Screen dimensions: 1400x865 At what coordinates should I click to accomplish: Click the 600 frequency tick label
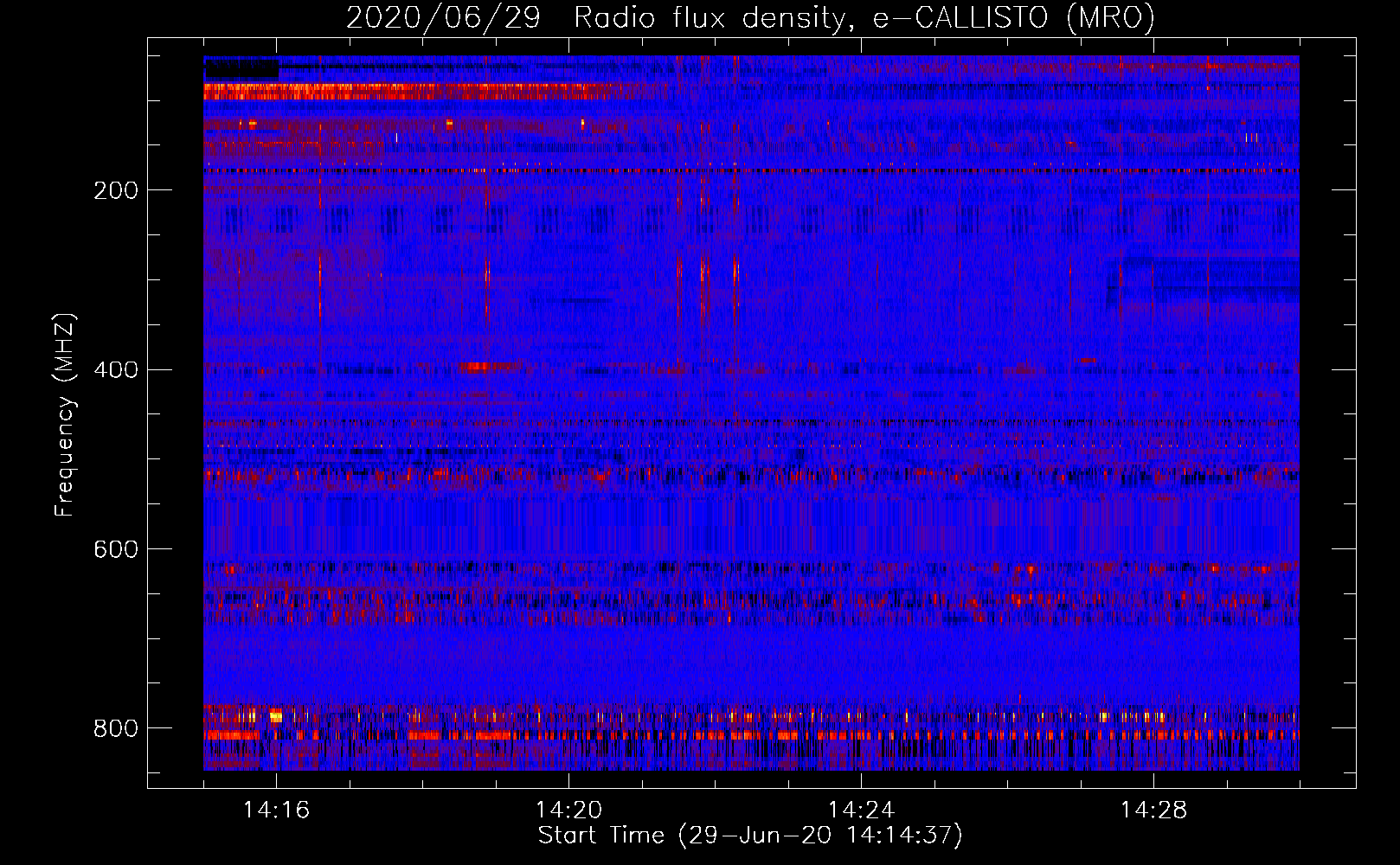click(x=115, y=550)
